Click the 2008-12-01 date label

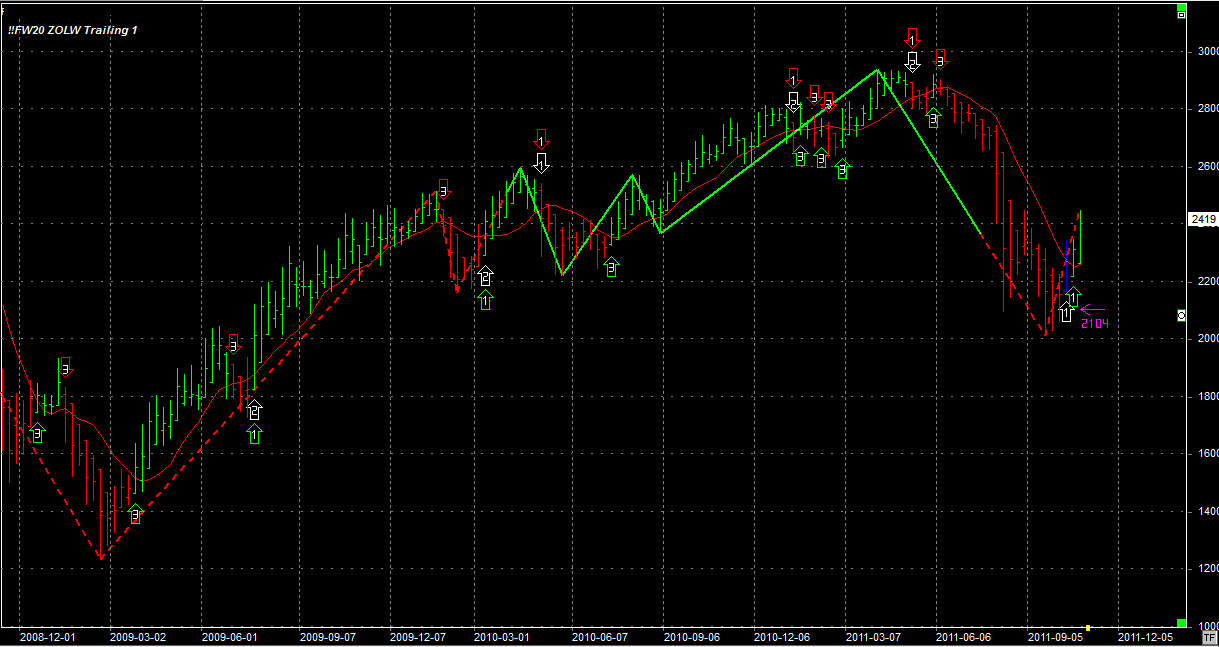(45, 636)
